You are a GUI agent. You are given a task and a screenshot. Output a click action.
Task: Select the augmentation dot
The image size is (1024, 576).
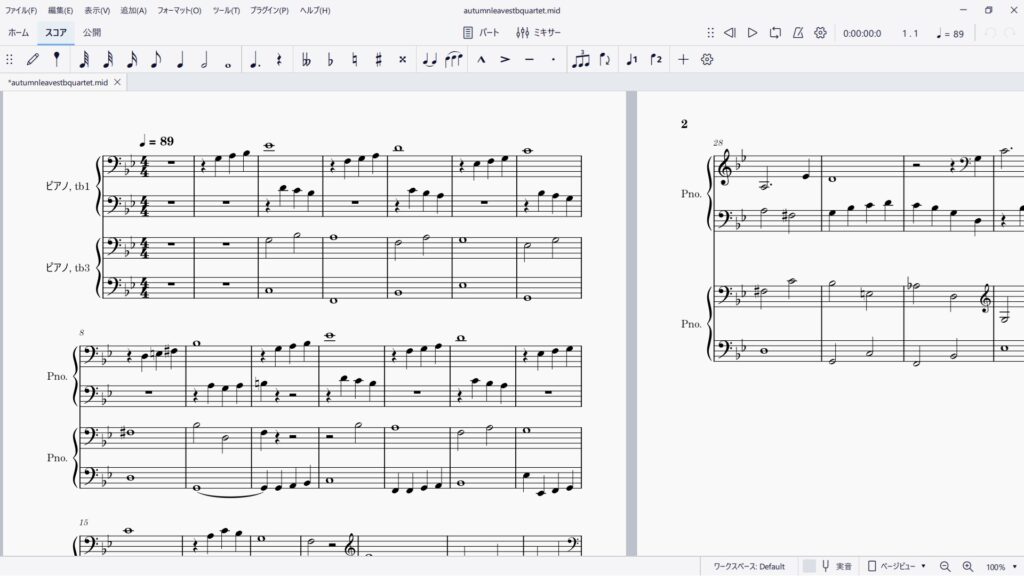[x=255, y=60]
